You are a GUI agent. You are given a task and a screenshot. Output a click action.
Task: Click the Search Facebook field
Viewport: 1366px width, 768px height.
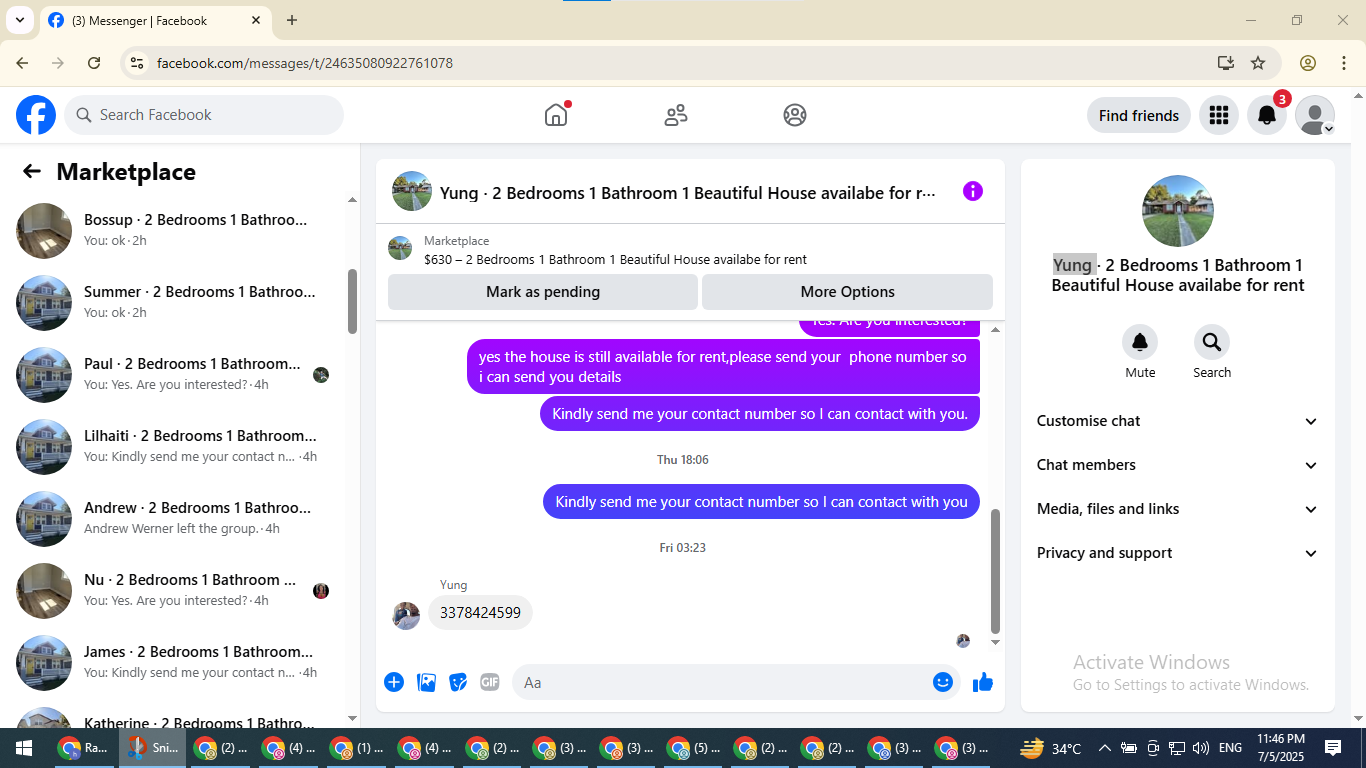pos(204,115)
